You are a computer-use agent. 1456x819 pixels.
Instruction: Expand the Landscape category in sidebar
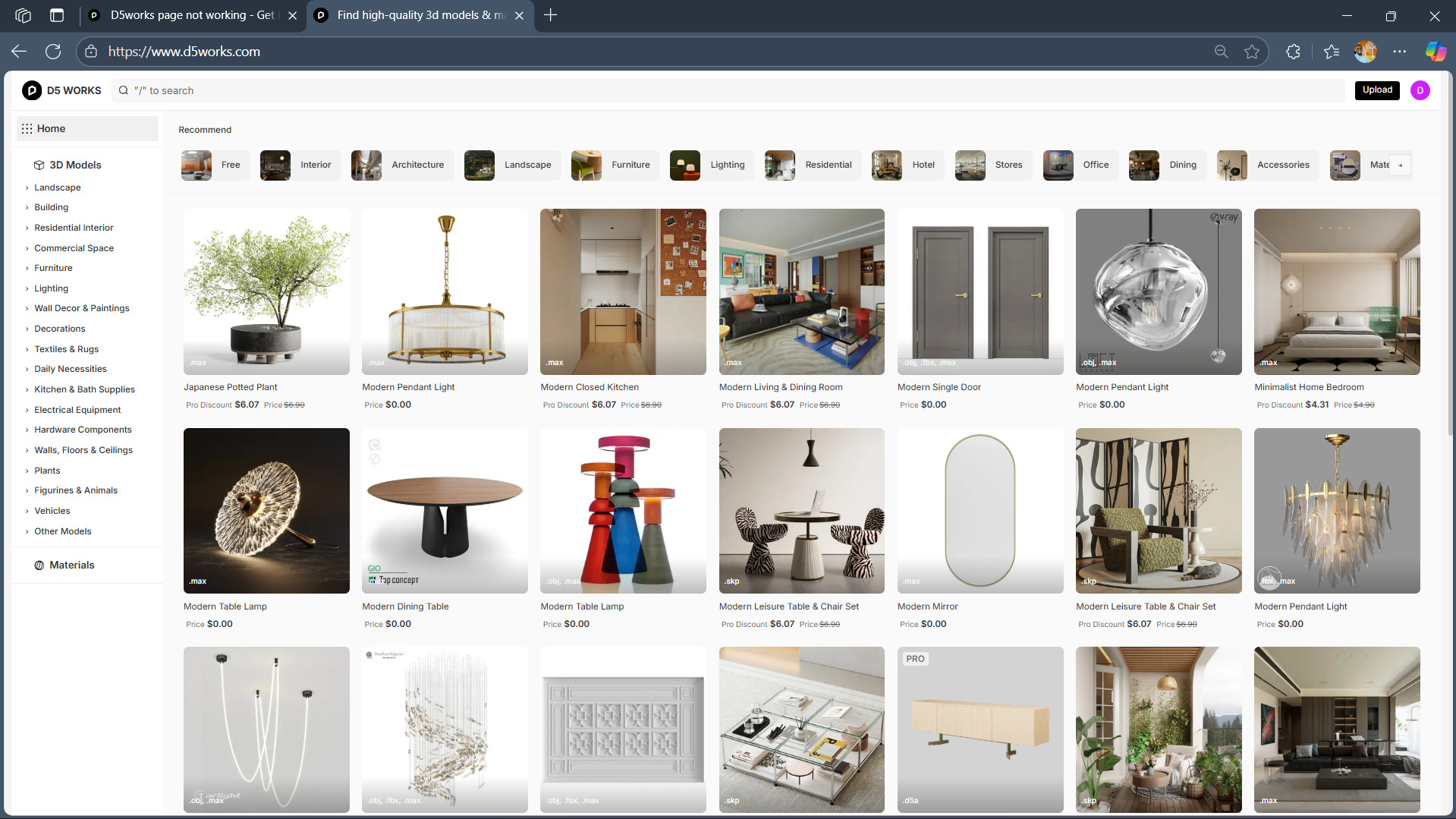(x=27, y=187)
